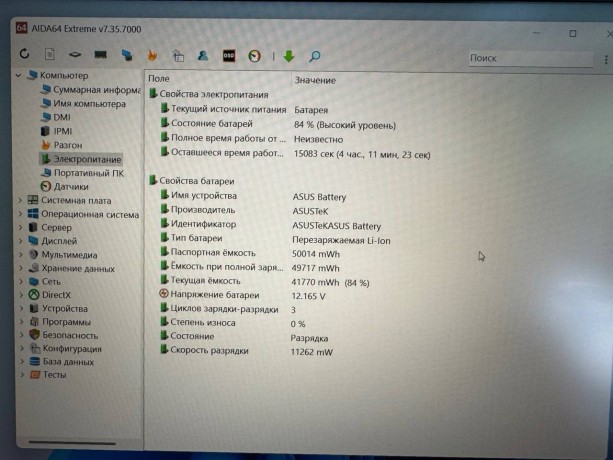Select the Имя устройства row
613x460 pixels.
(x=253, y=196)
